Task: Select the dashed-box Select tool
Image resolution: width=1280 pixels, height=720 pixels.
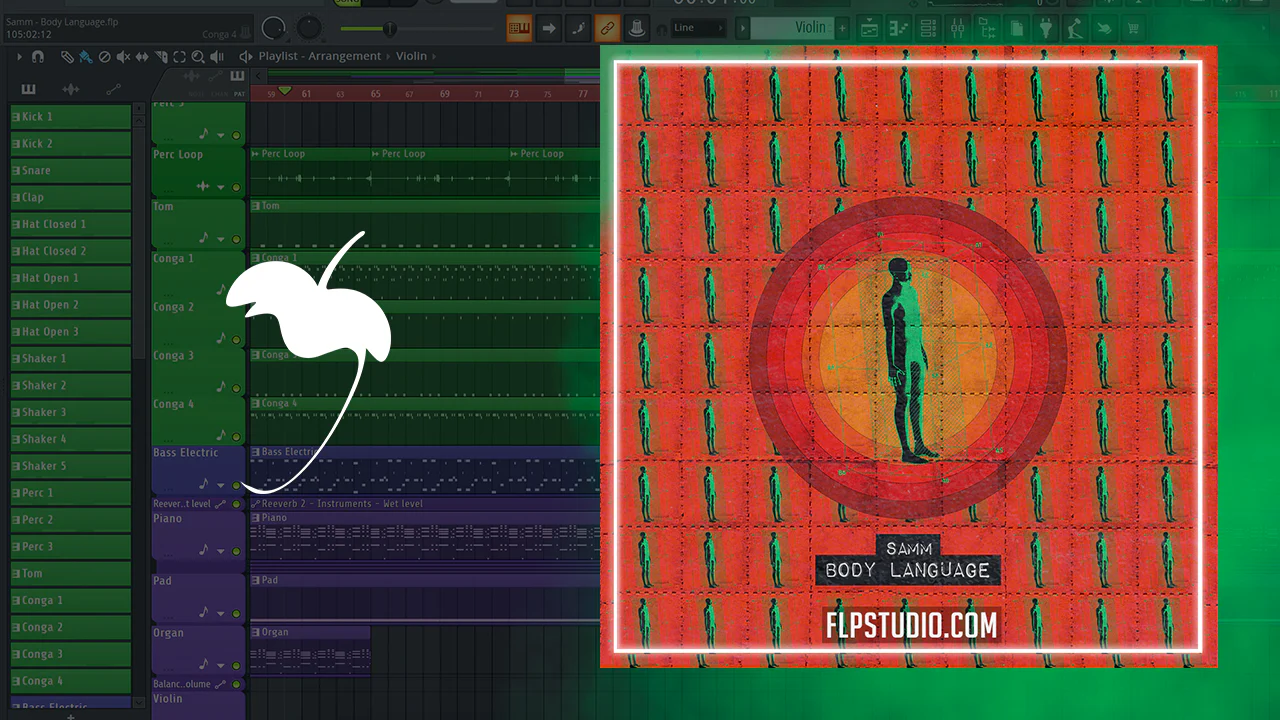Action: pyautogui.click(x=180, y=57)
